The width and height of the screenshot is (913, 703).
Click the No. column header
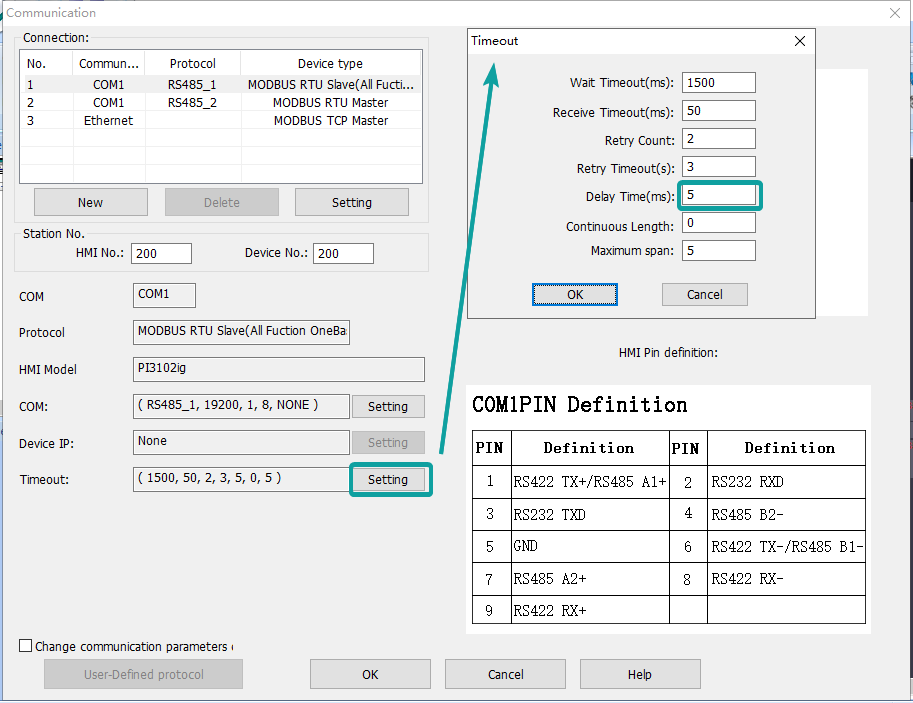47,63
